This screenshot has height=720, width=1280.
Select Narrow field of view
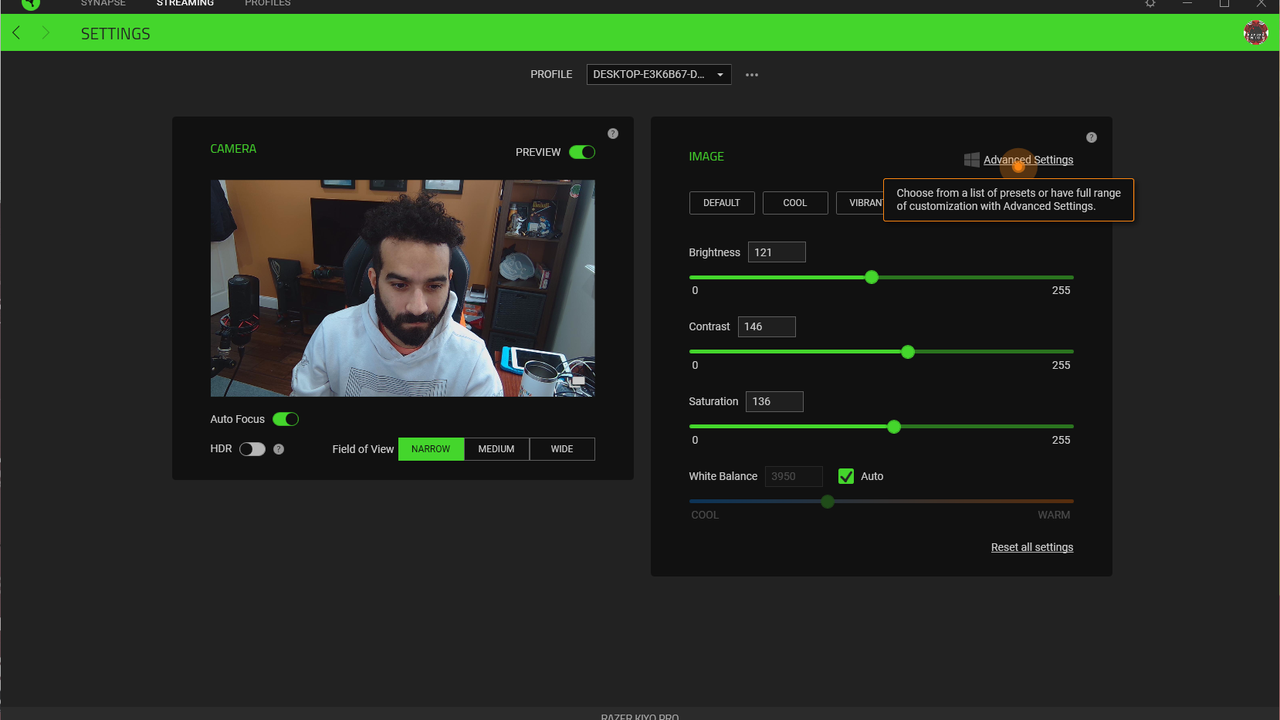[431, 449]
